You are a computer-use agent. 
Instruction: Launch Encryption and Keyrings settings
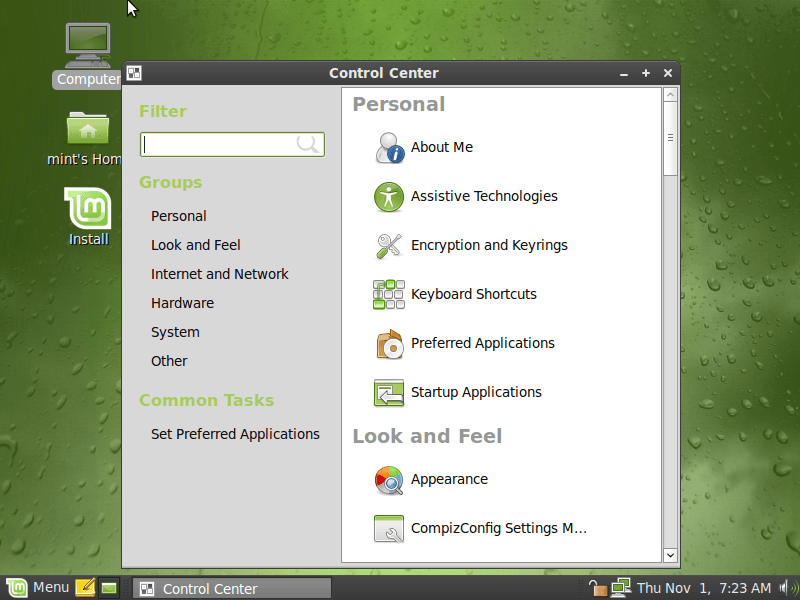[389, 245]
